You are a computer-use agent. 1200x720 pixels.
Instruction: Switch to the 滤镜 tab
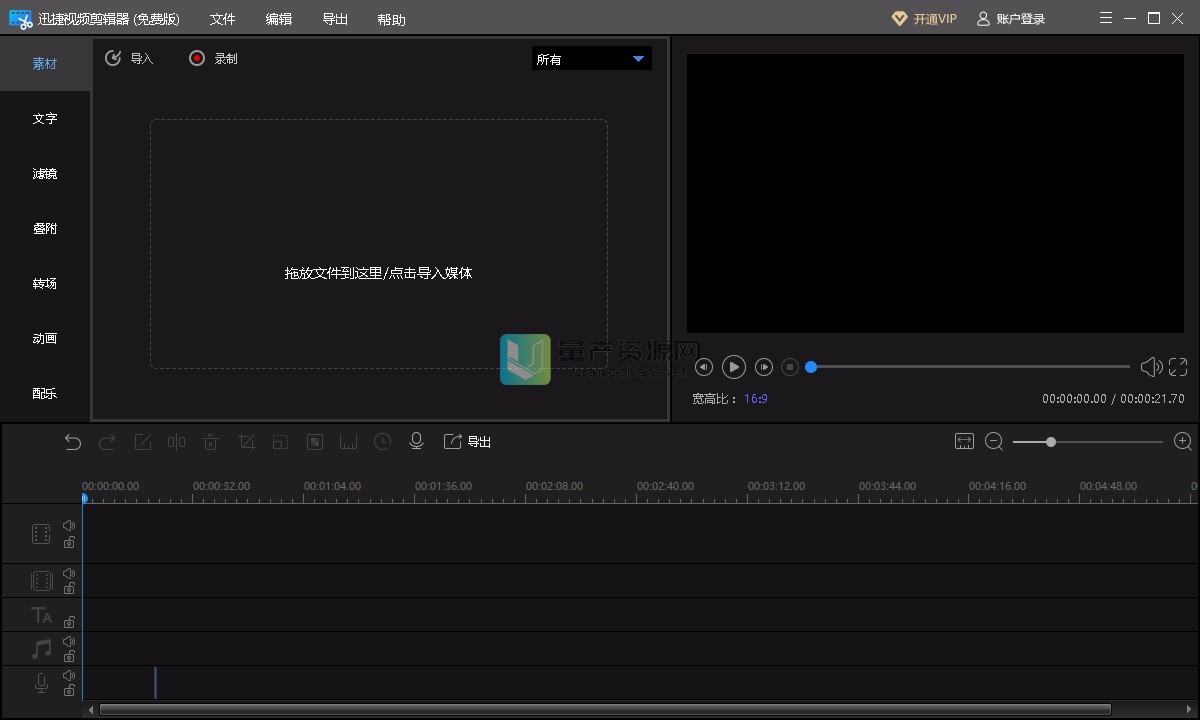45,174
